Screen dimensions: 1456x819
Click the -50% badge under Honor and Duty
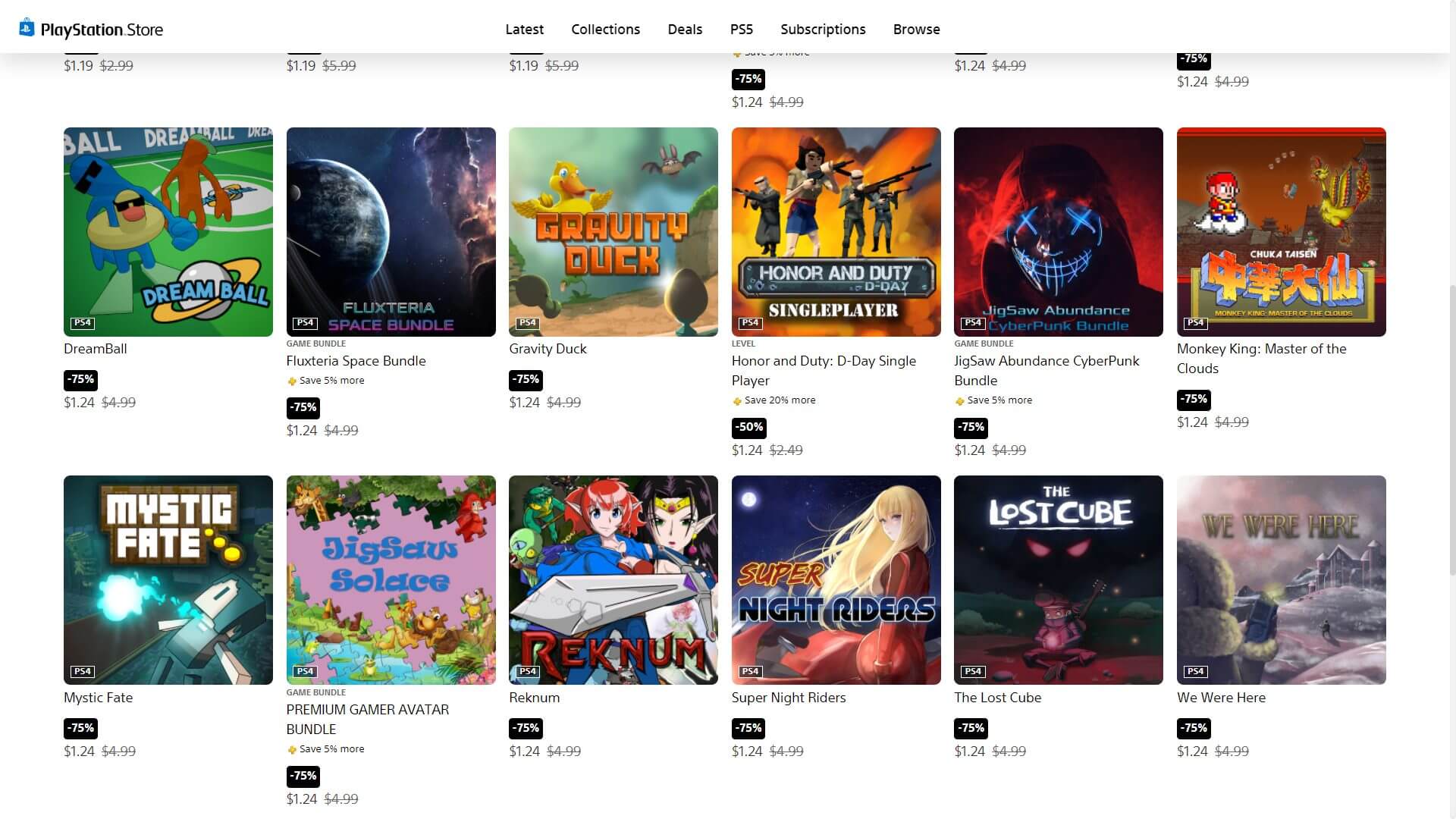click(x=748, y=427)
